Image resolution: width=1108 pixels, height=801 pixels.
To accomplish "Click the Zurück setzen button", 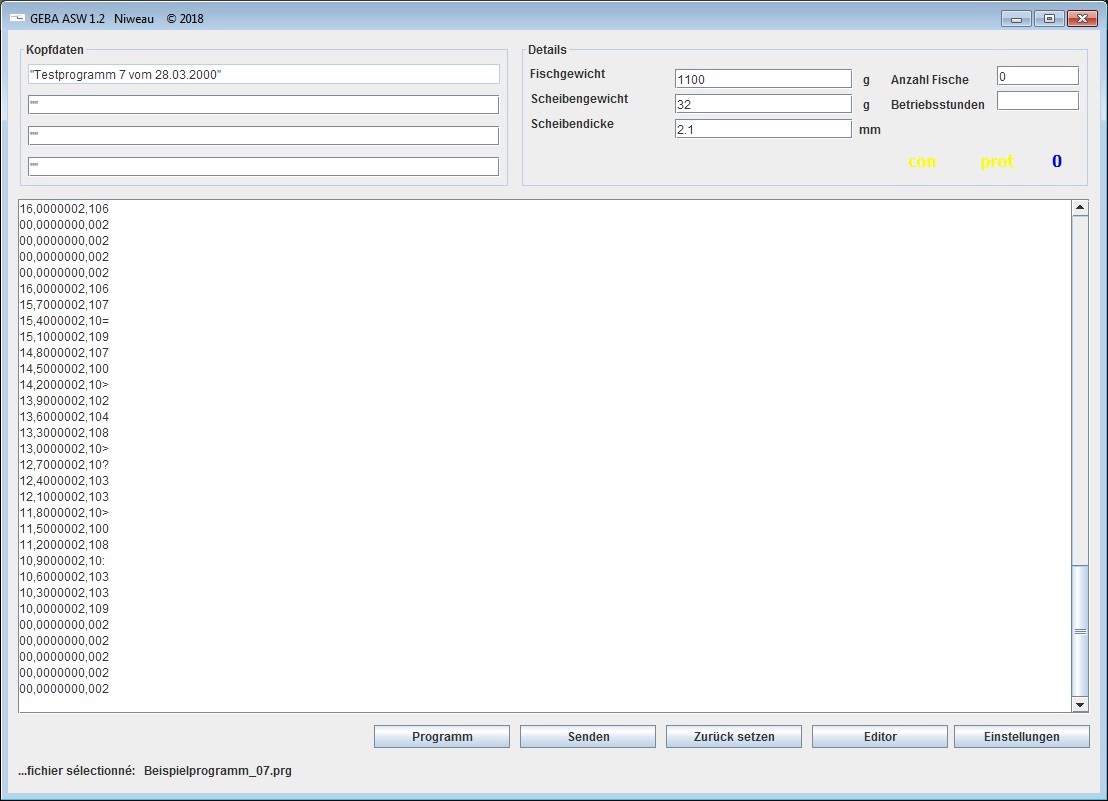I will pyautogui.click(x=733, y=736).
